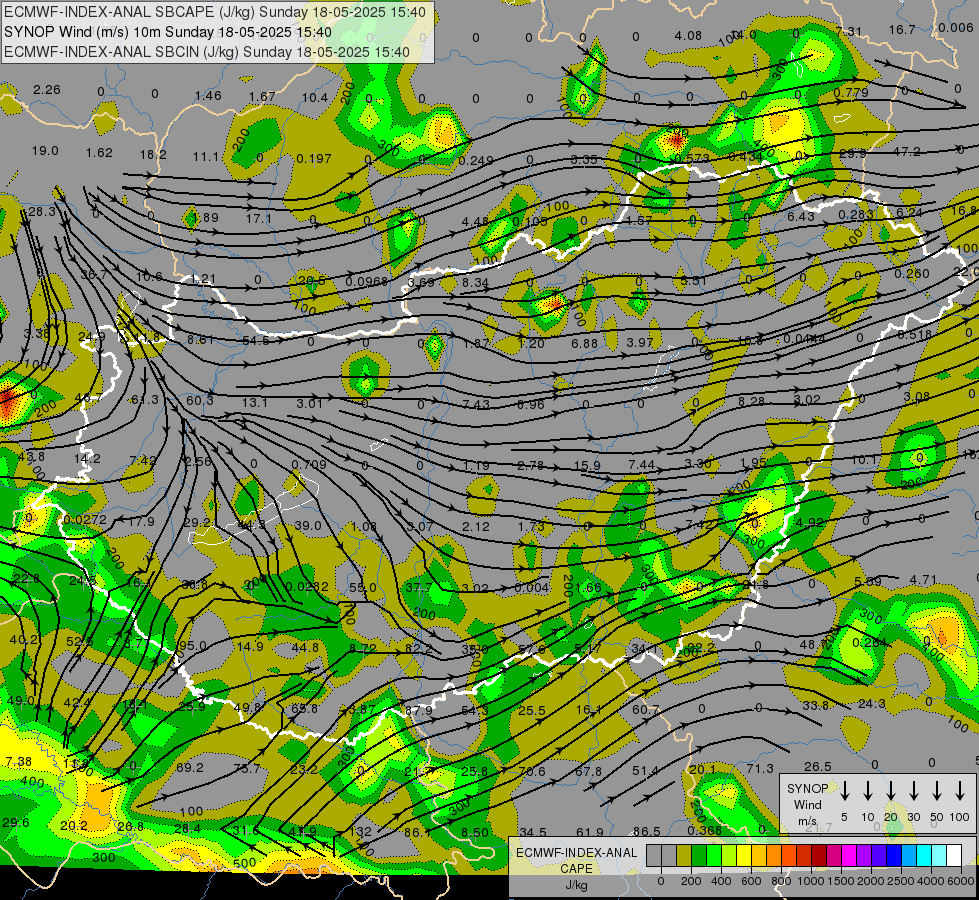The width and height of the screenshot is (979, 900).
Task: Select the olive swatch in CAPE legend
Action: 684,855
